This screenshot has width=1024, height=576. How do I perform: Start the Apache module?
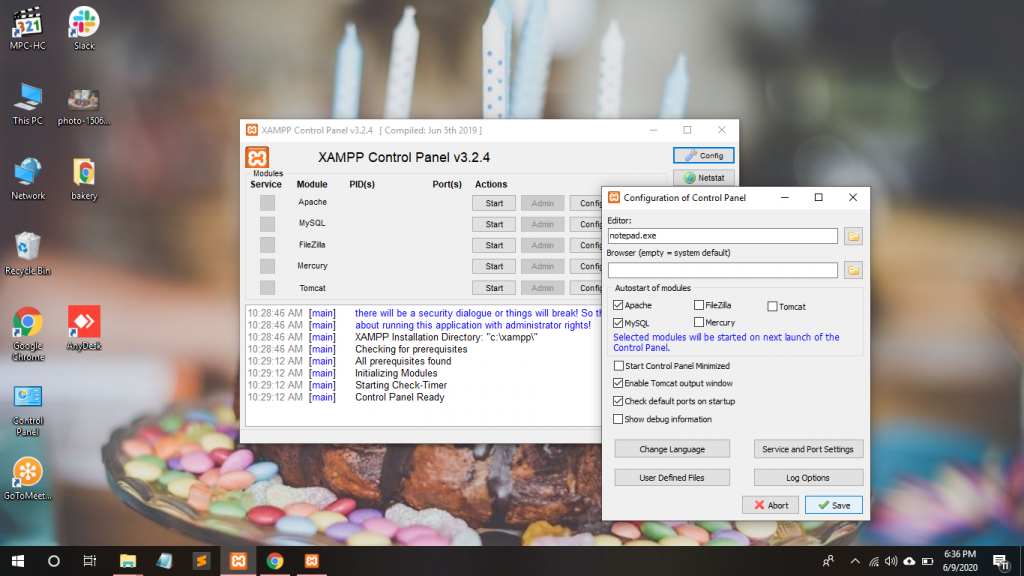pos(494,203)
